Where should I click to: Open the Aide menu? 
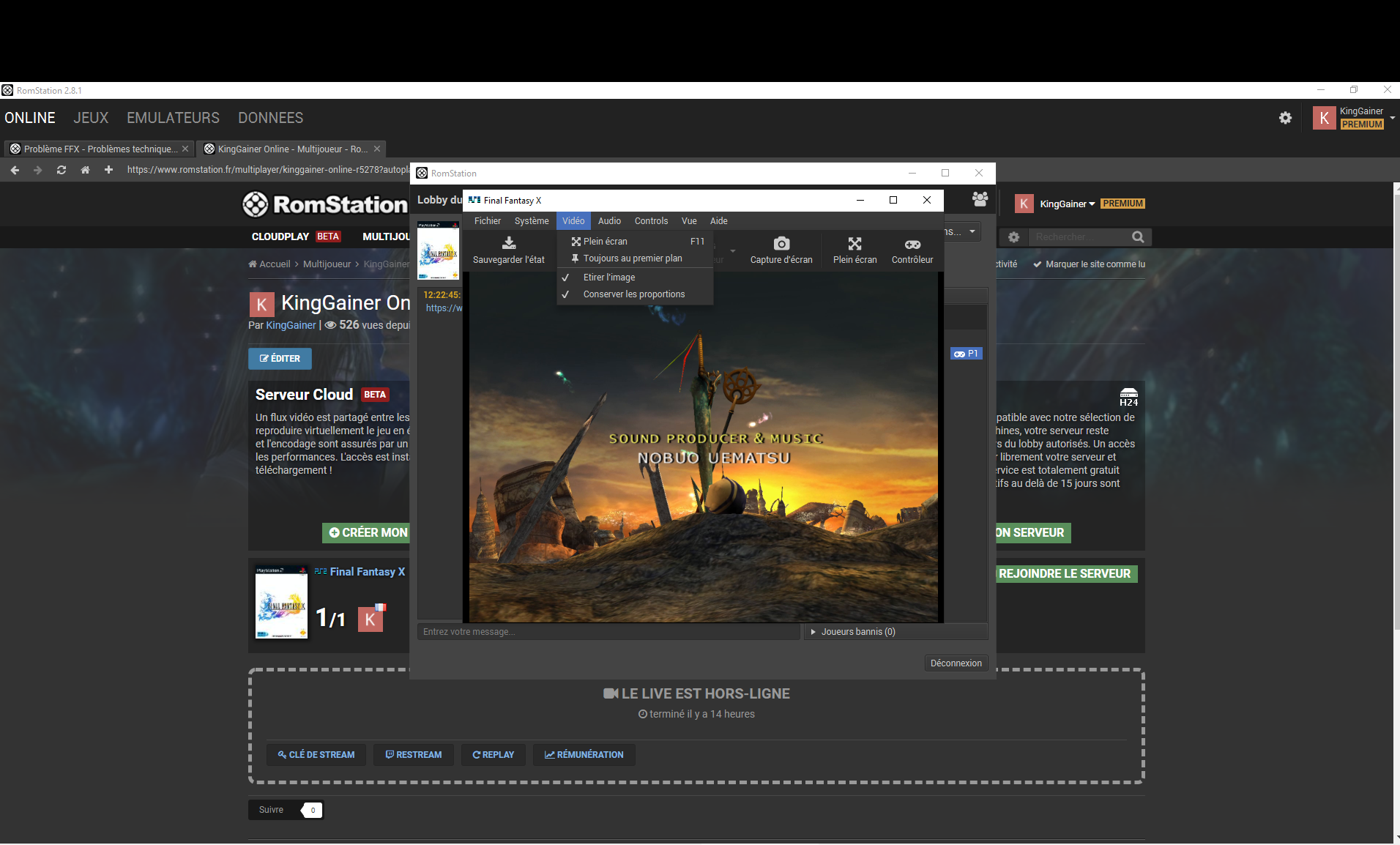click(719, 221)
